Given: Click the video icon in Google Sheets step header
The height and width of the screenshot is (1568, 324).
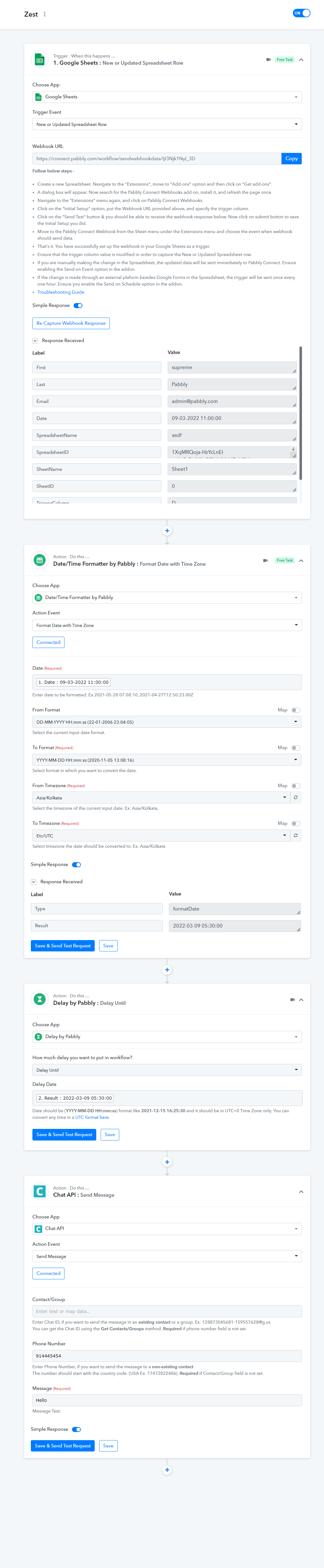Looking at the screenshot, I should click(269, 60).
